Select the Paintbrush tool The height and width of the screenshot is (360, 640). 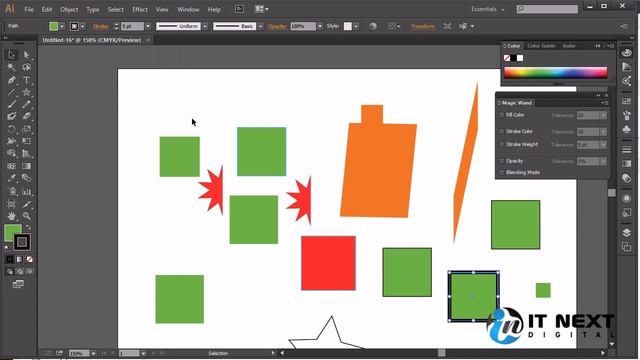point(11,104)
